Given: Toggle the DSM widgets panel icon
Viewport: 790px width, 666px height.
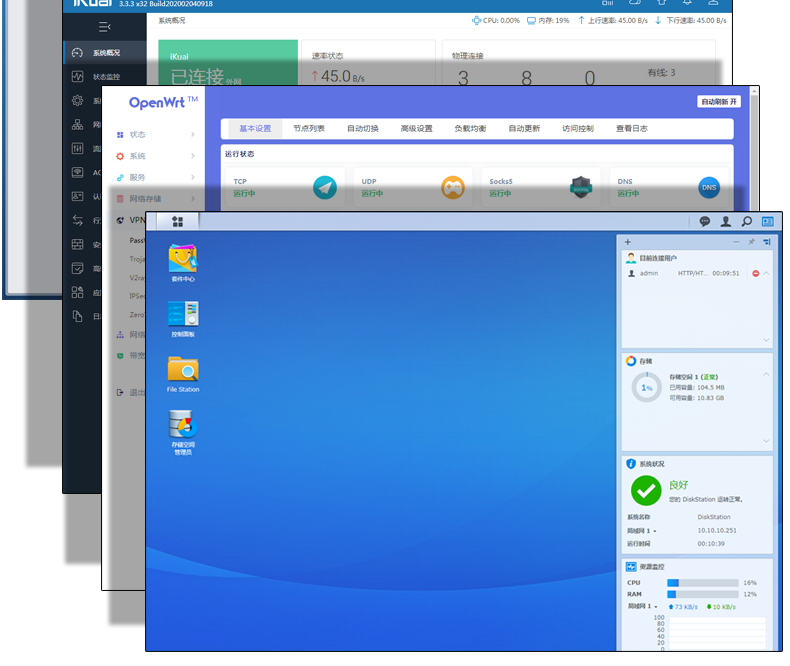Looking at the screenshot, I should [x=767, y=221].
